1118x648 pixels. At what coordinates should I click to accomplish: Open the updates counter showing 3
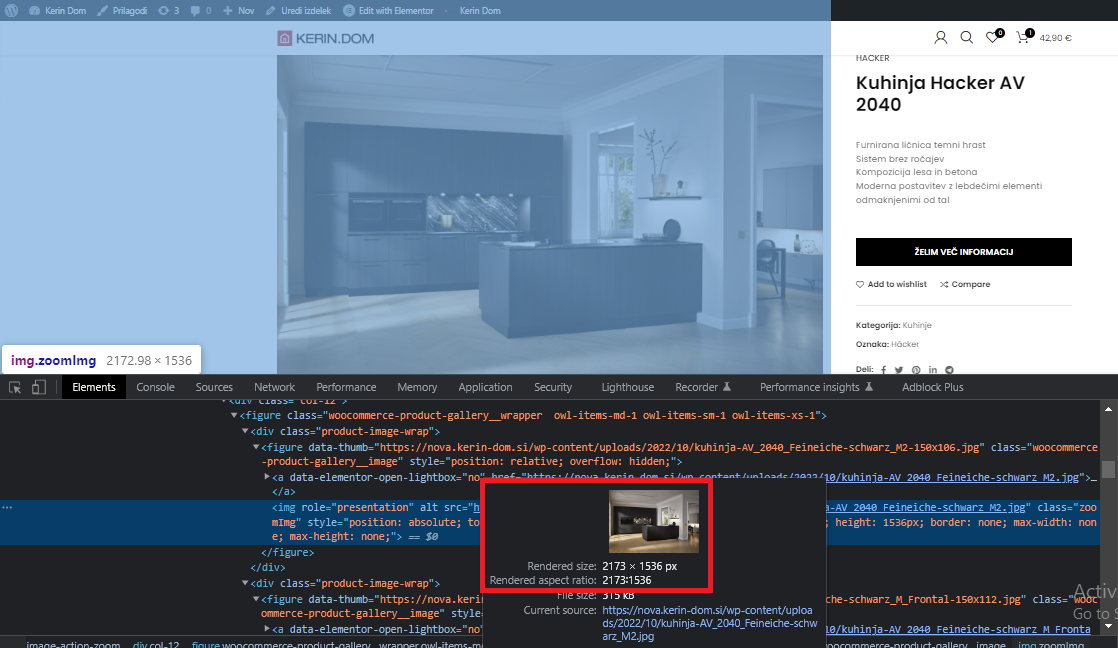click(x=168, y=11)
